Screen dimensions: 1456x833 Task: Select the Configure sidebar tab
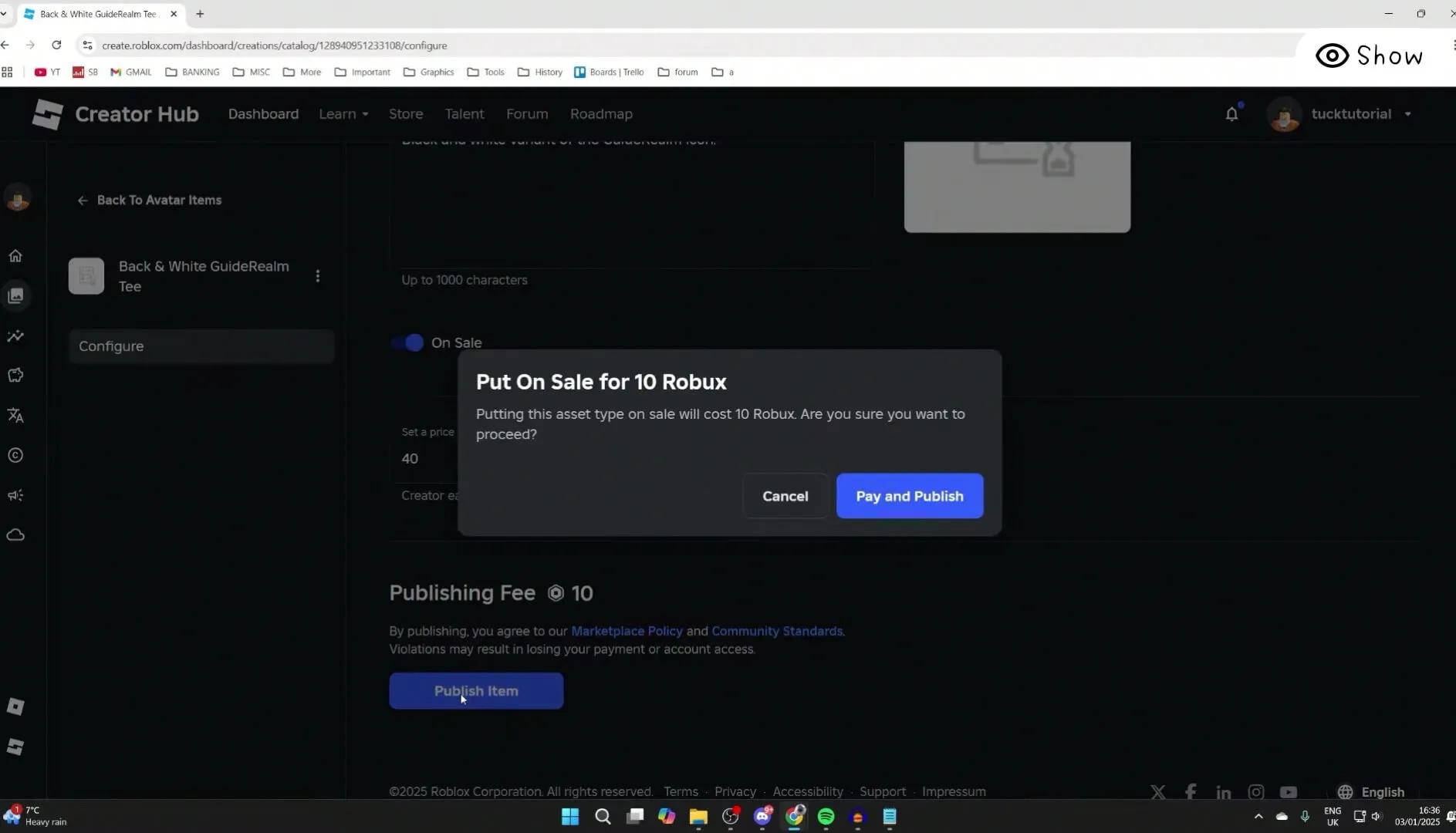[201, 346]
